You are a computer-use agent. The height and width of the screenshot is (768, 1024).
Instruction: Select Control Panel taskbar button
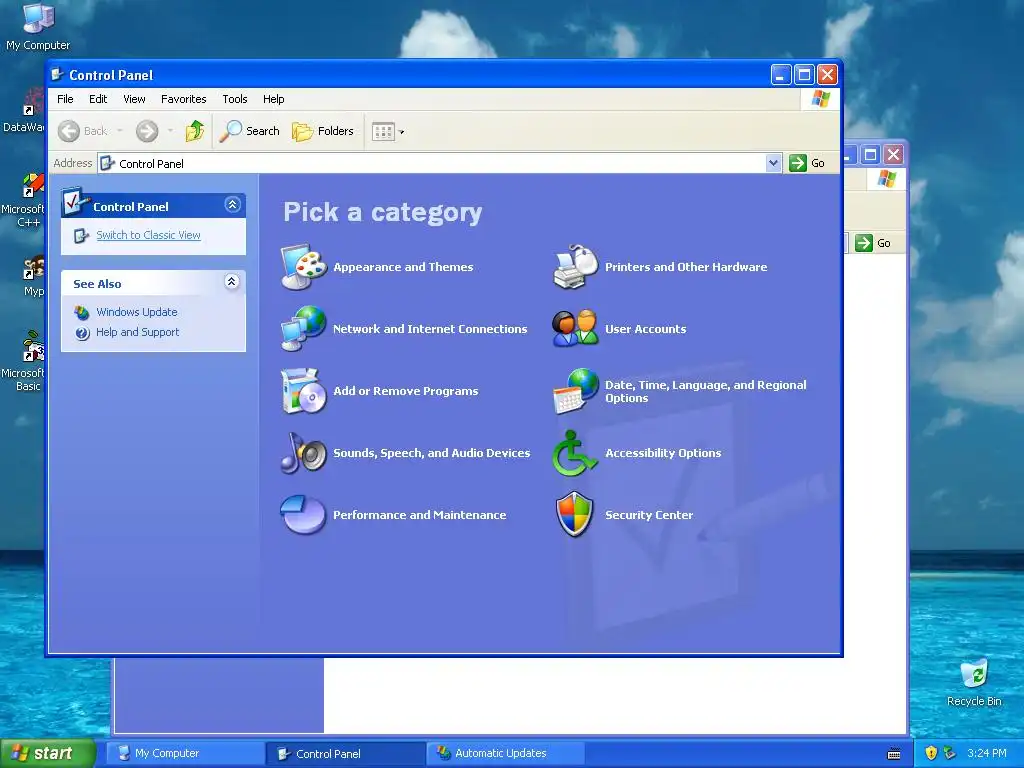[x=345, y=753]
